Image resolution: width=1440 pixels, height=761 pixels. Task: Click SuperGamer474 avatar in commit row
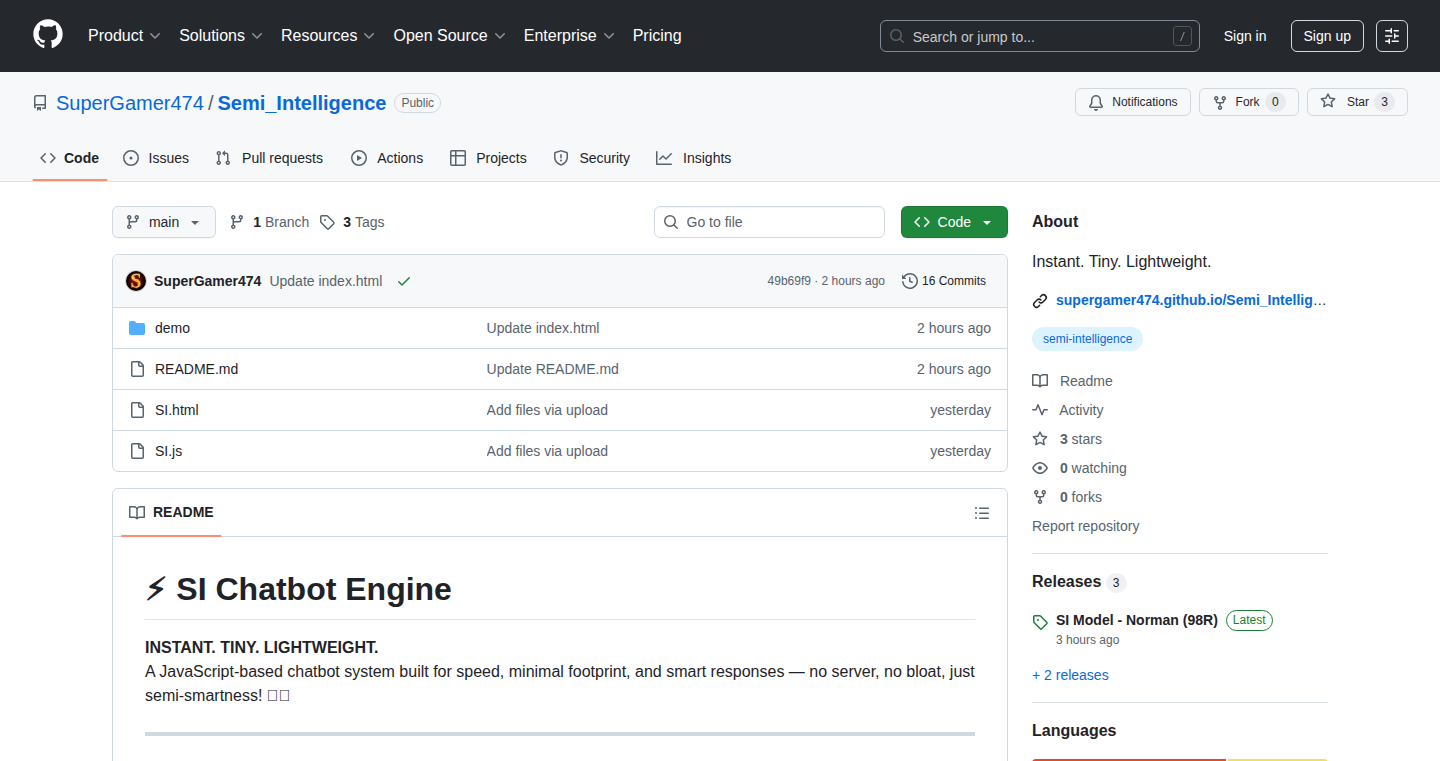136,281
